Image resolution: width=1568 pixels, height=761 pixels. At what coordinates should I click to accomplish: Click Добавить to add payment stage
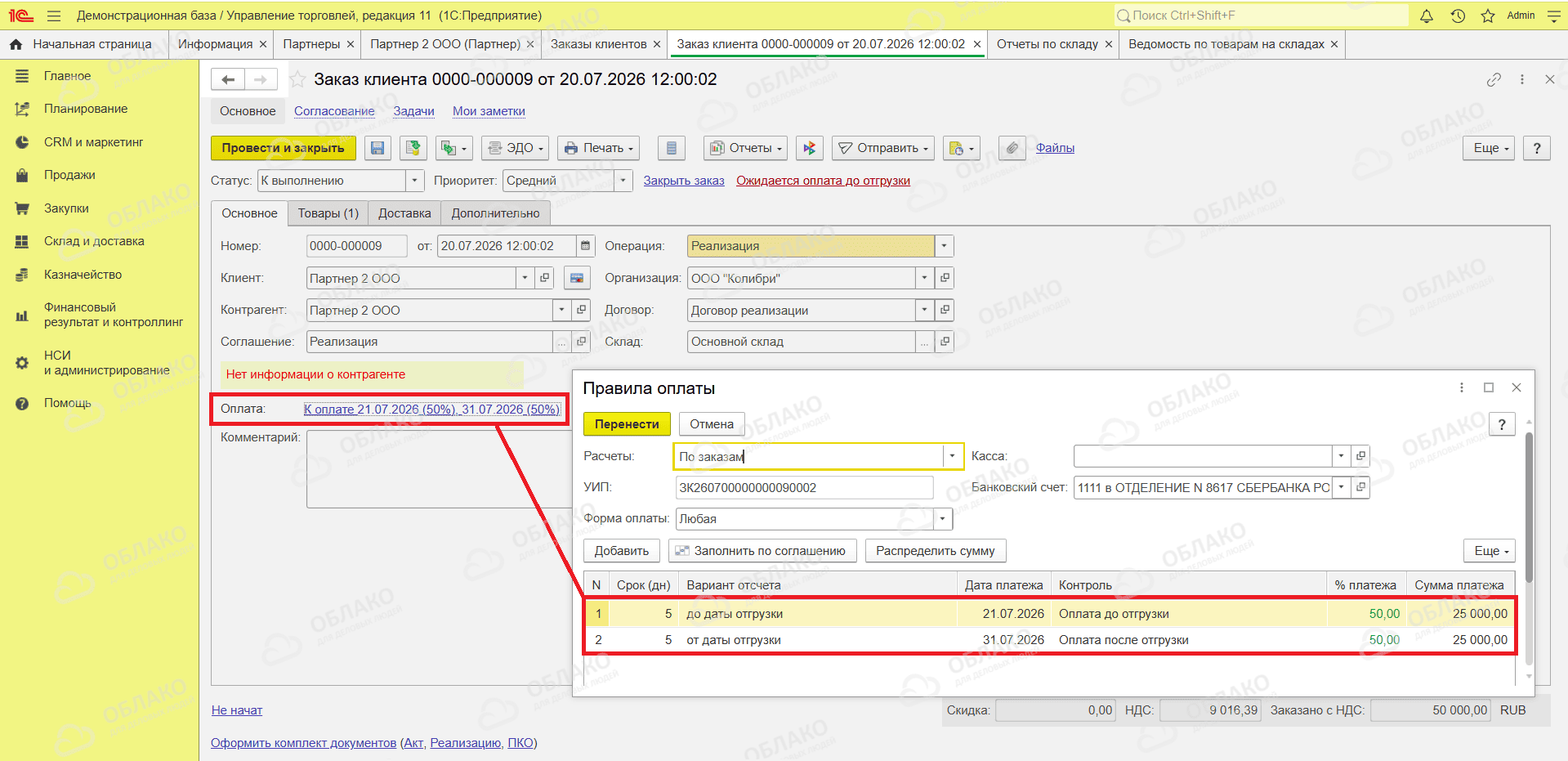(622, 551)
